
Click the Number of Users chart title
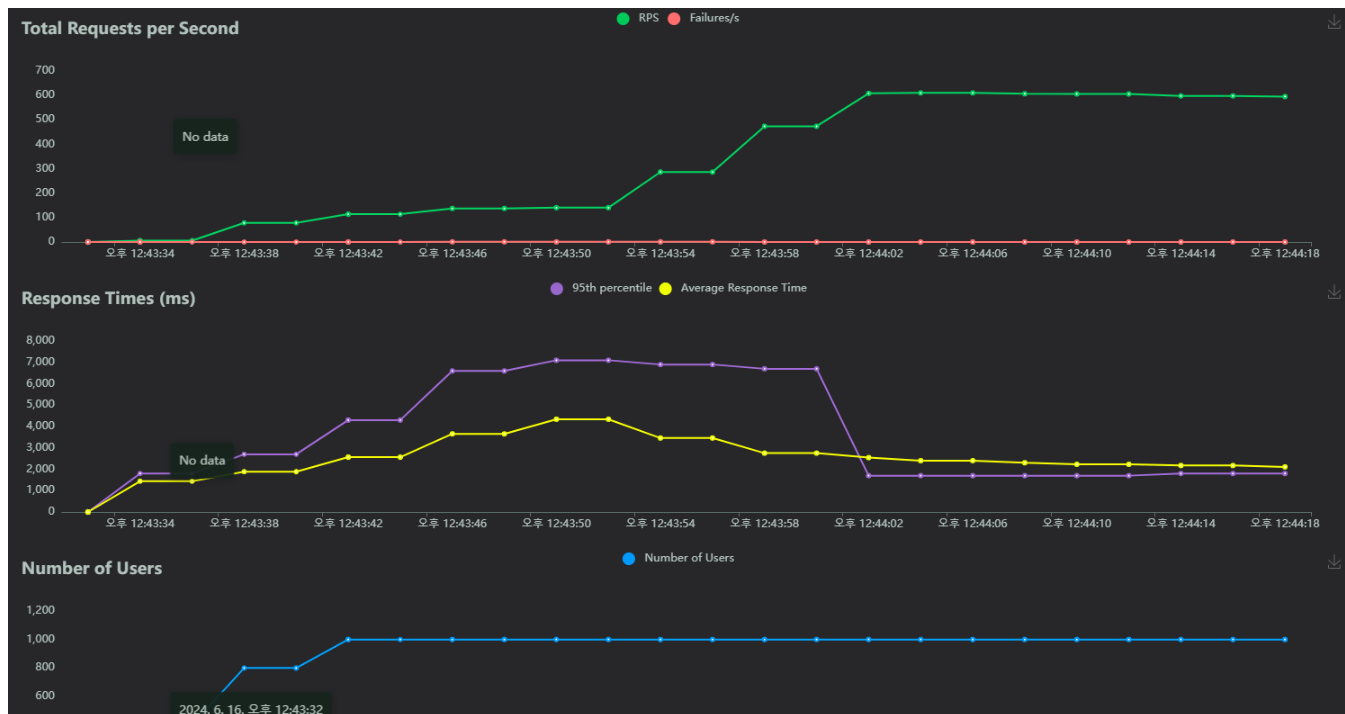tap(91, 568)
